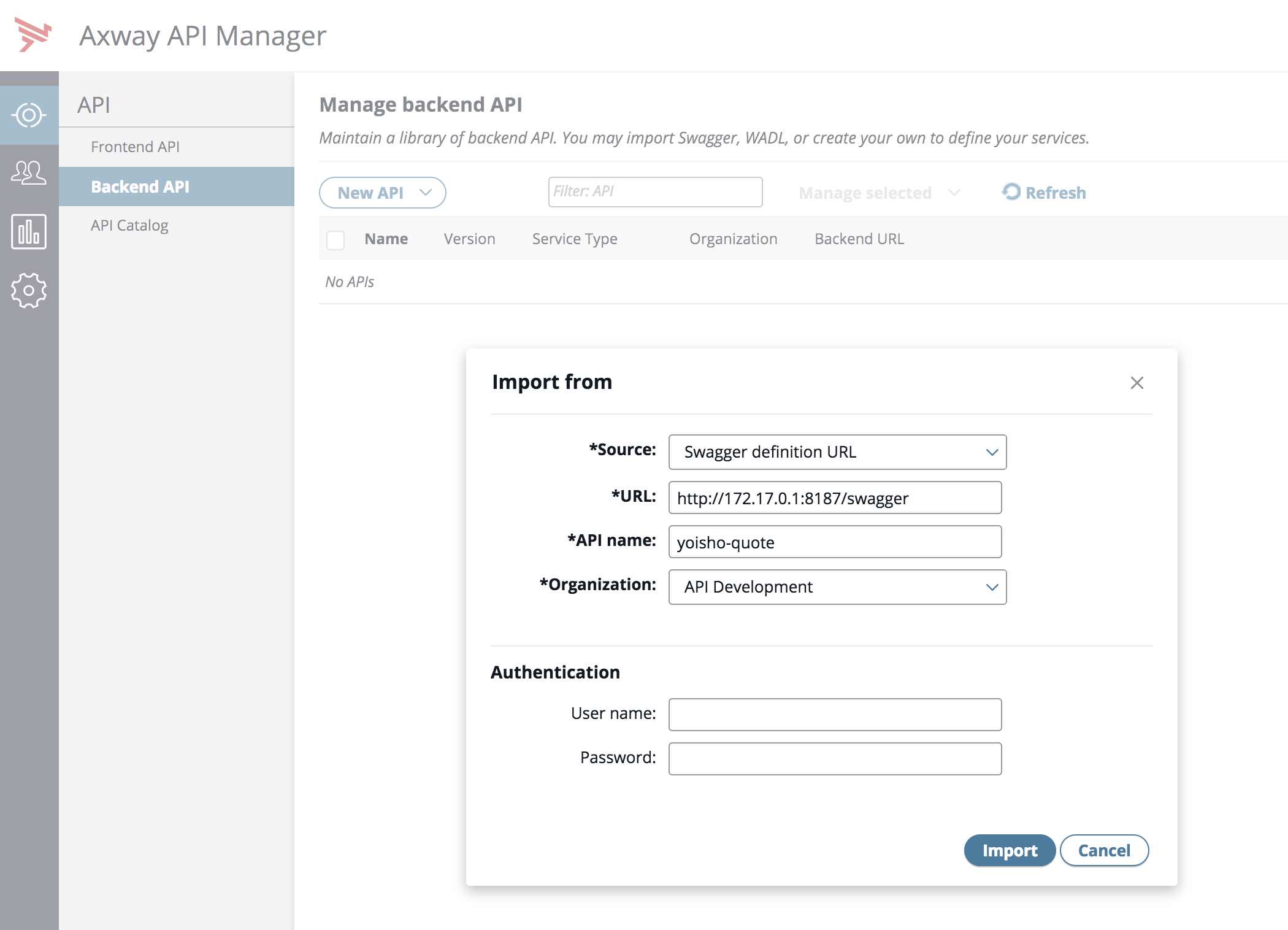
Task: Sort by the Version column header
Action: click(x=469, y=239)
